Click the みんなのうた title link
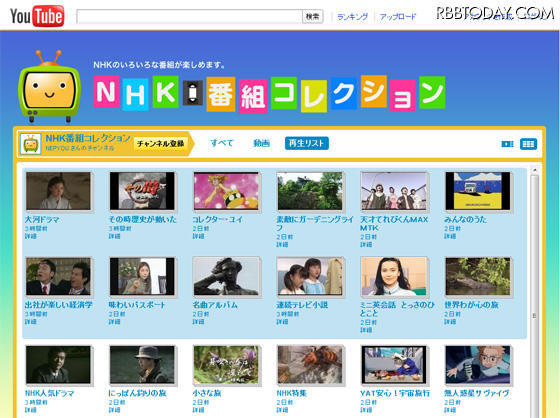Viewport: 560px width, 418px height. pyautogui.click(x=465, y=219)
